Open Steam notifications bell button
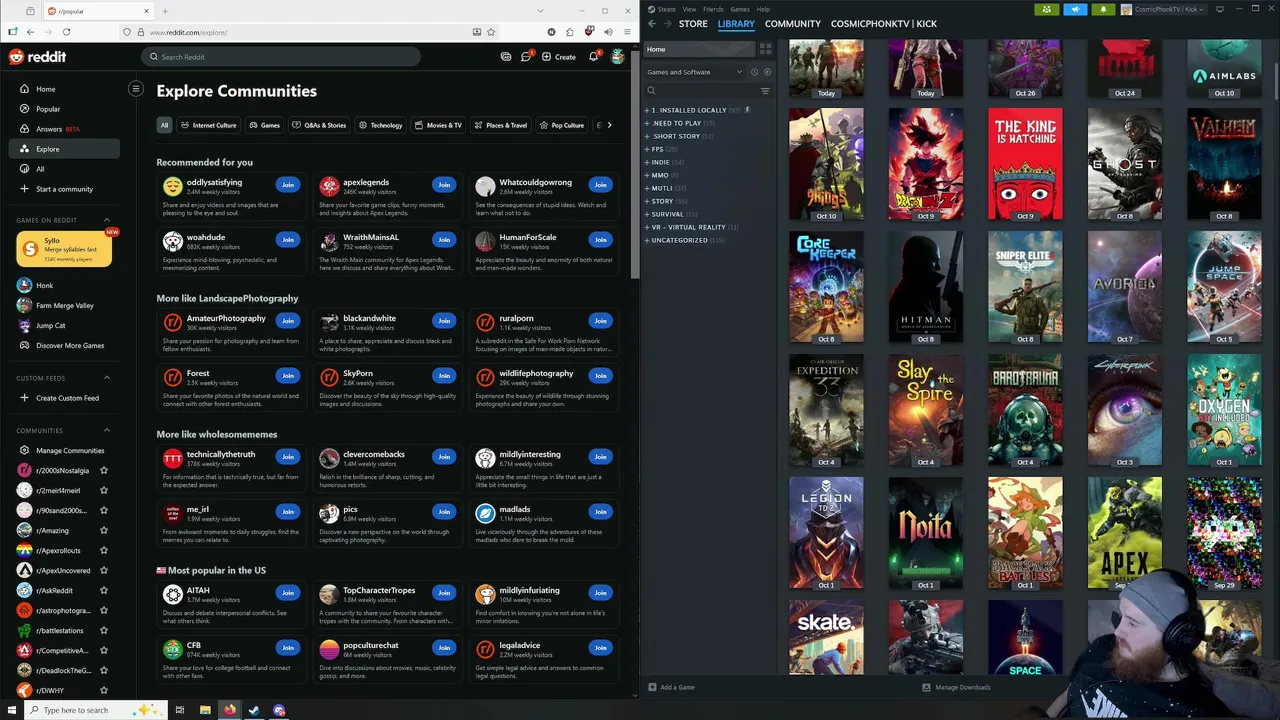Screen dimensions: 1280x720 click(1103, 9)
